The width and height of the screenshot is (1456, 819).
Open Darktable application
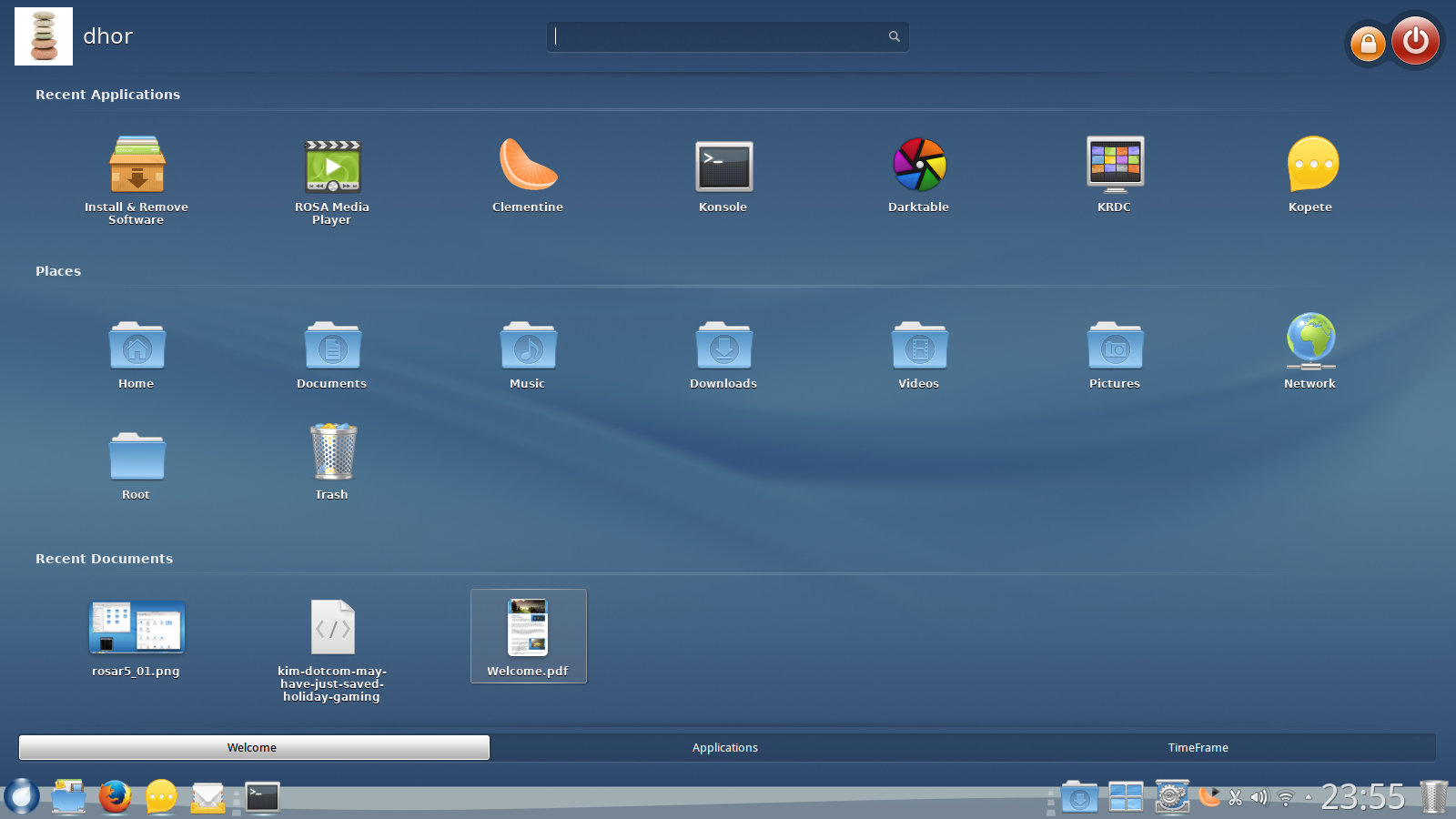click(x=919, y=174)
